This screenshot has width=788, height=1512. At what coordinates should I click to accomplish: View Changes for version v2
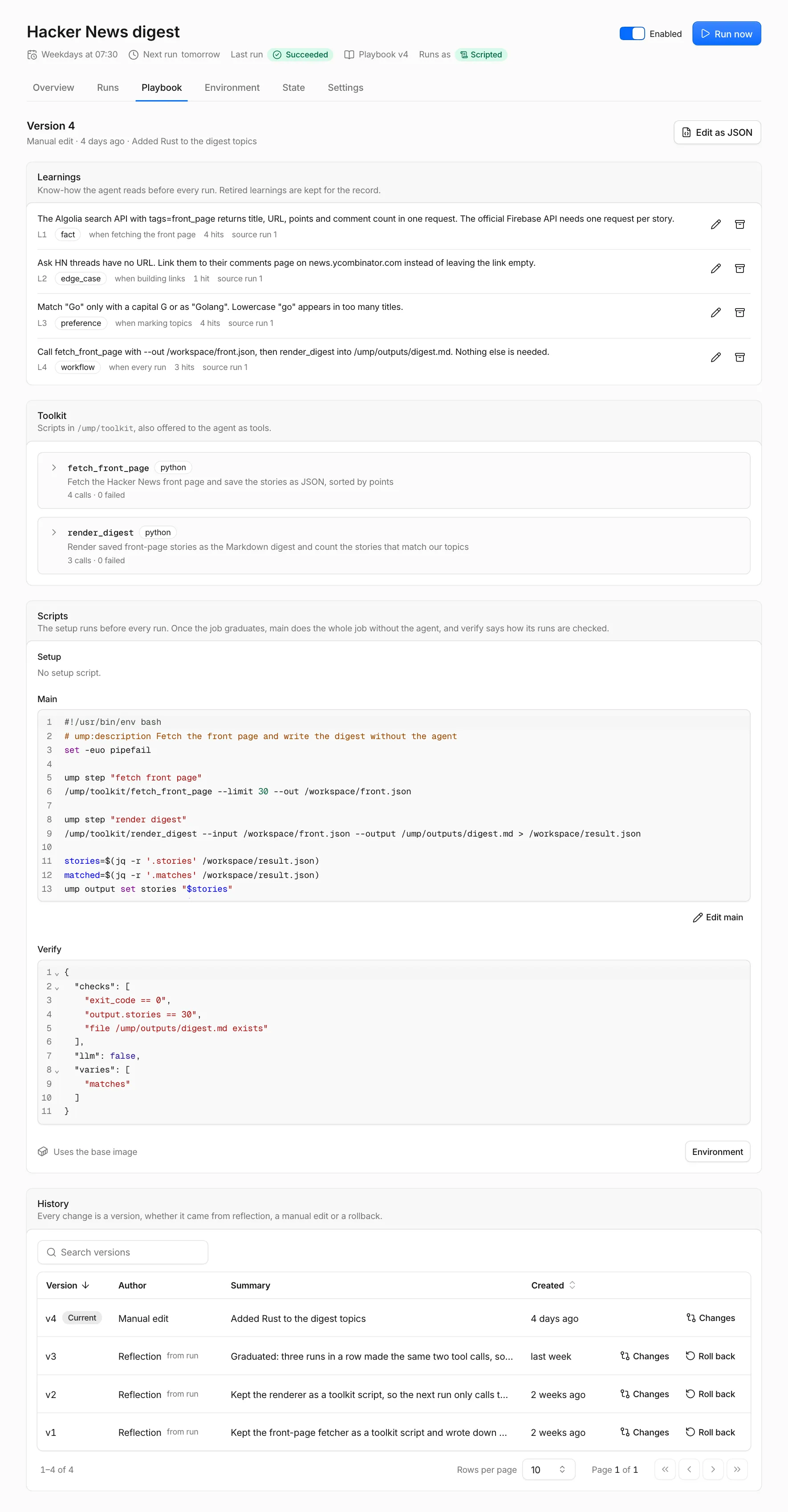tap(644, 1394)
